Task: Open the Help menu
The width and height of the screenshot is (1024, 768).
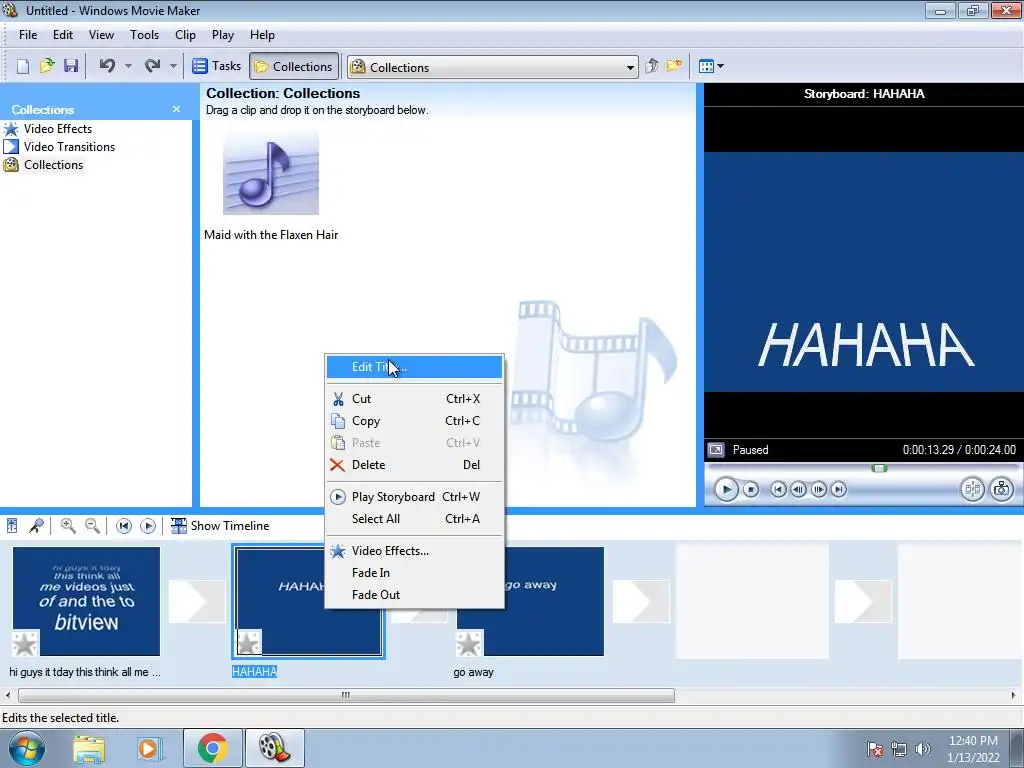Action: pos(262,35)
